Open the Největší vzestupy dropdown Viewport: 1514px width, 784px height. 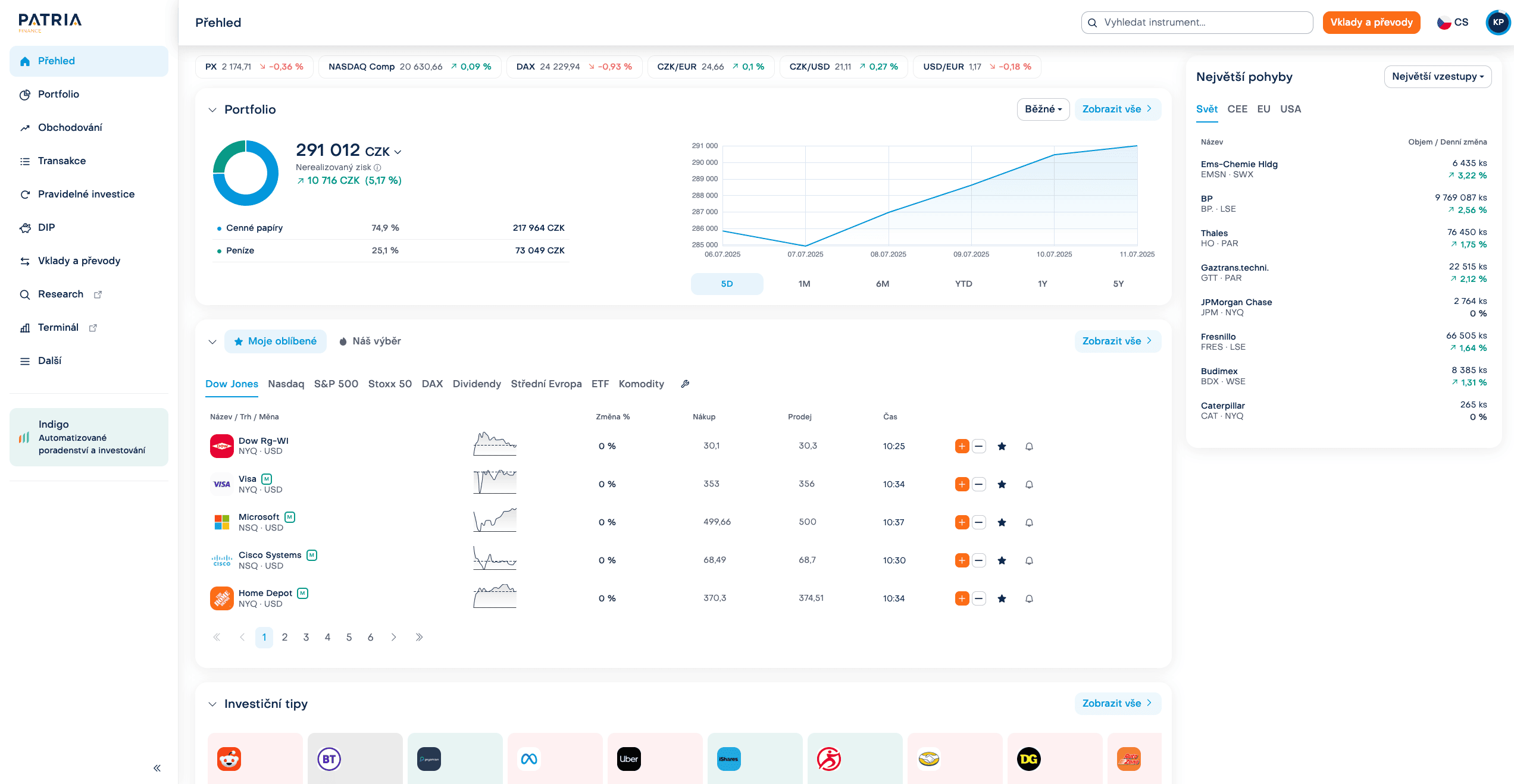(x=1437, y=77)
